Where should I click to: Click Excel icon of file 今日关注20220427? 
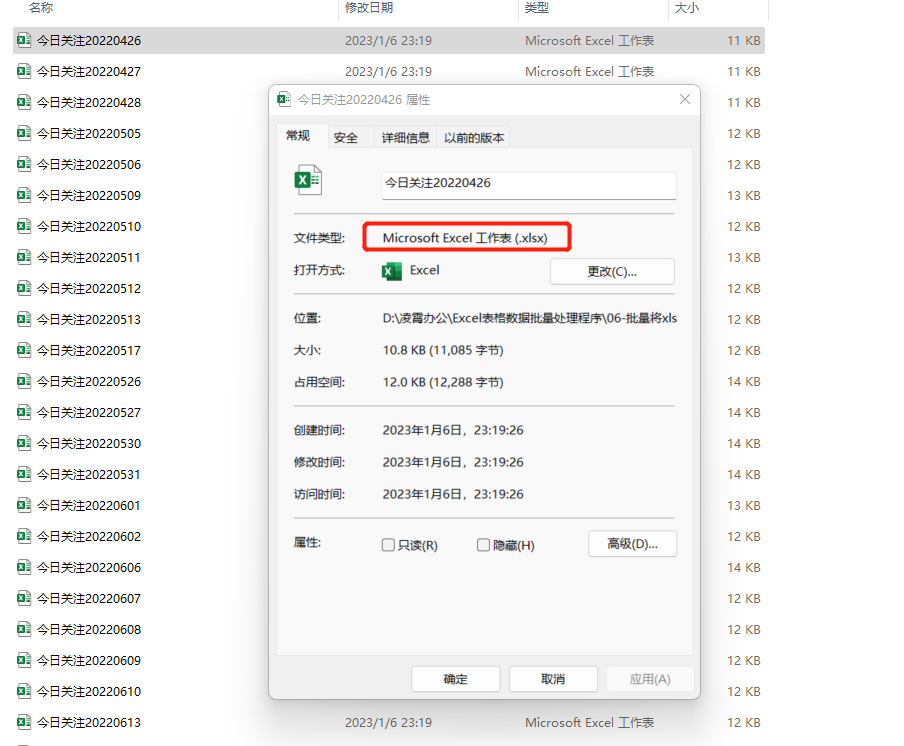click(x=24, y=72)
